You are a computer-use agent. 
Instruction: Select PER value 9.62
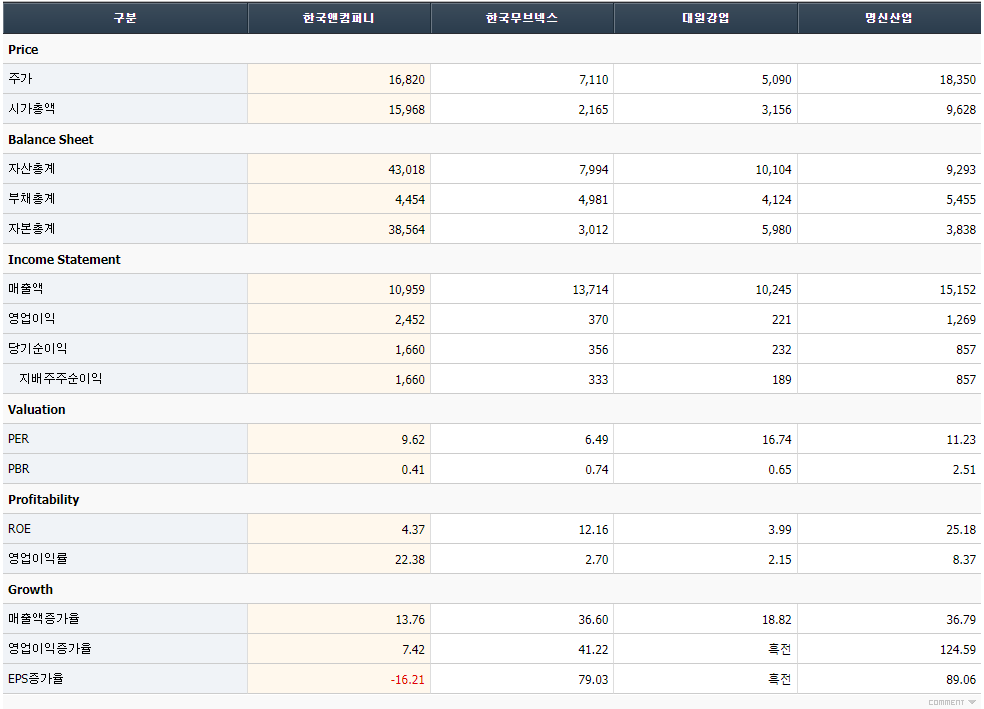tap(413, 440)
